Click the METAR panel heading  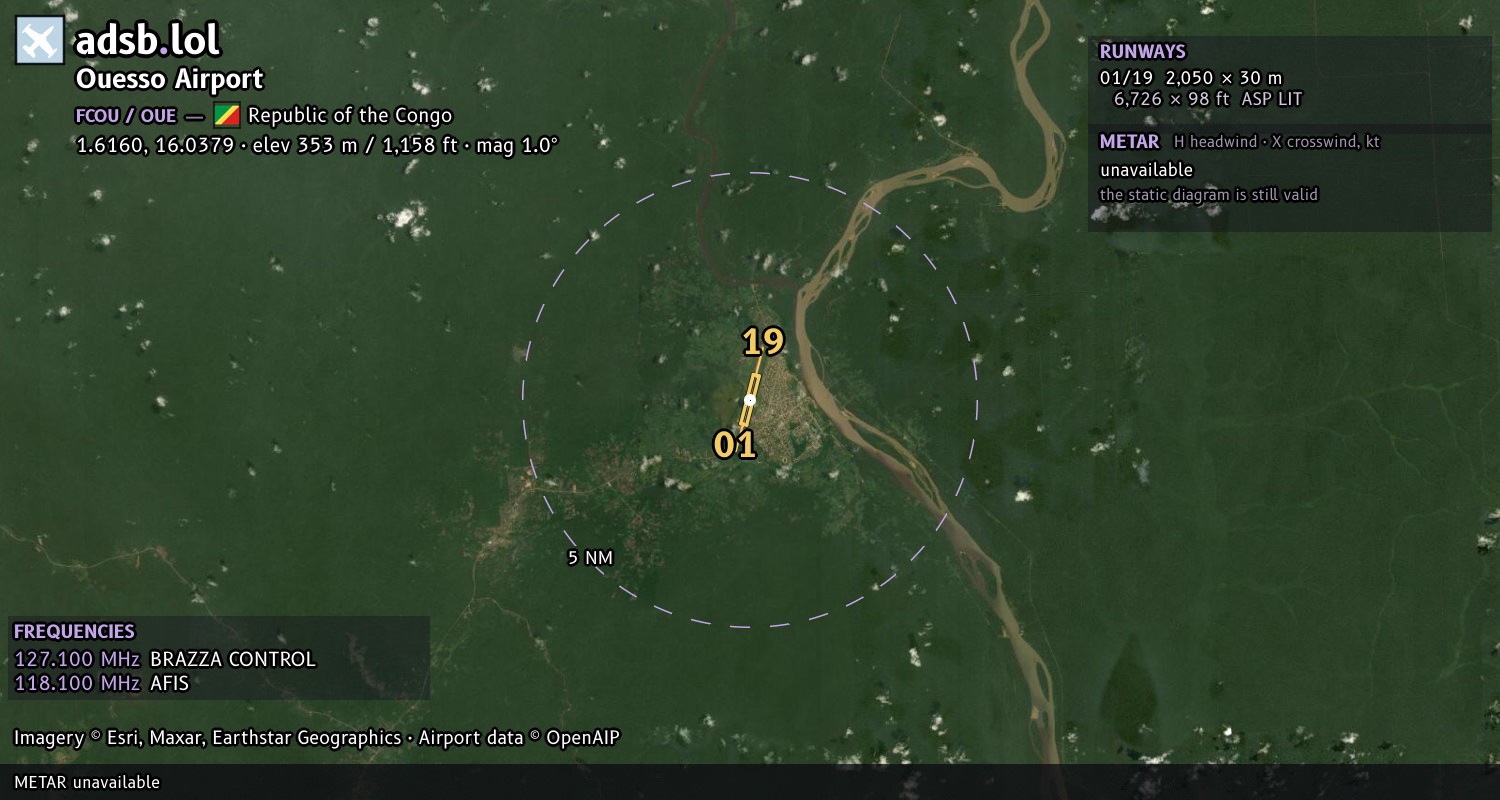click(1129, 142)
